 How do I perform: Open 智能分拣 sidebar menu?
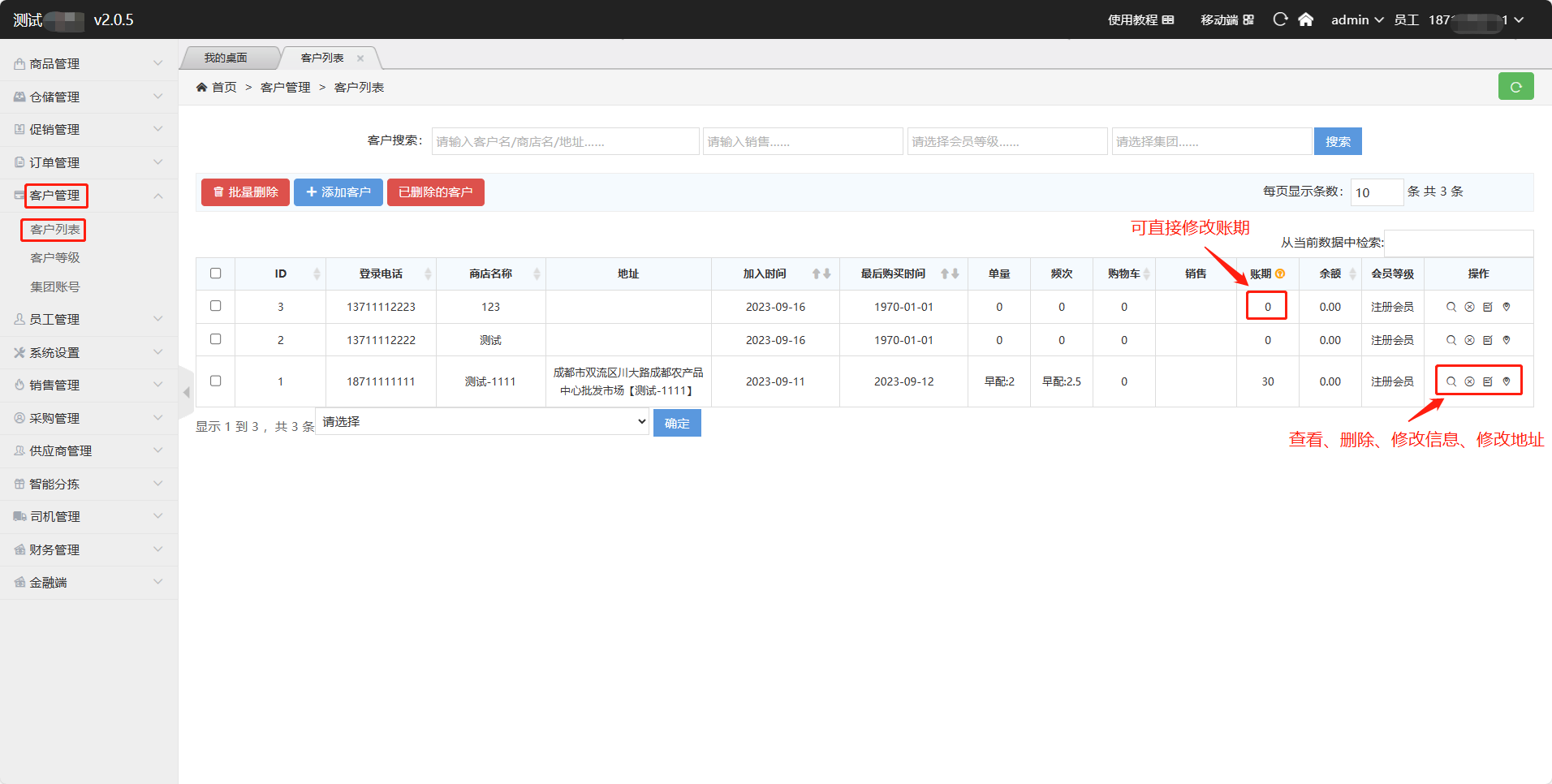88,484
